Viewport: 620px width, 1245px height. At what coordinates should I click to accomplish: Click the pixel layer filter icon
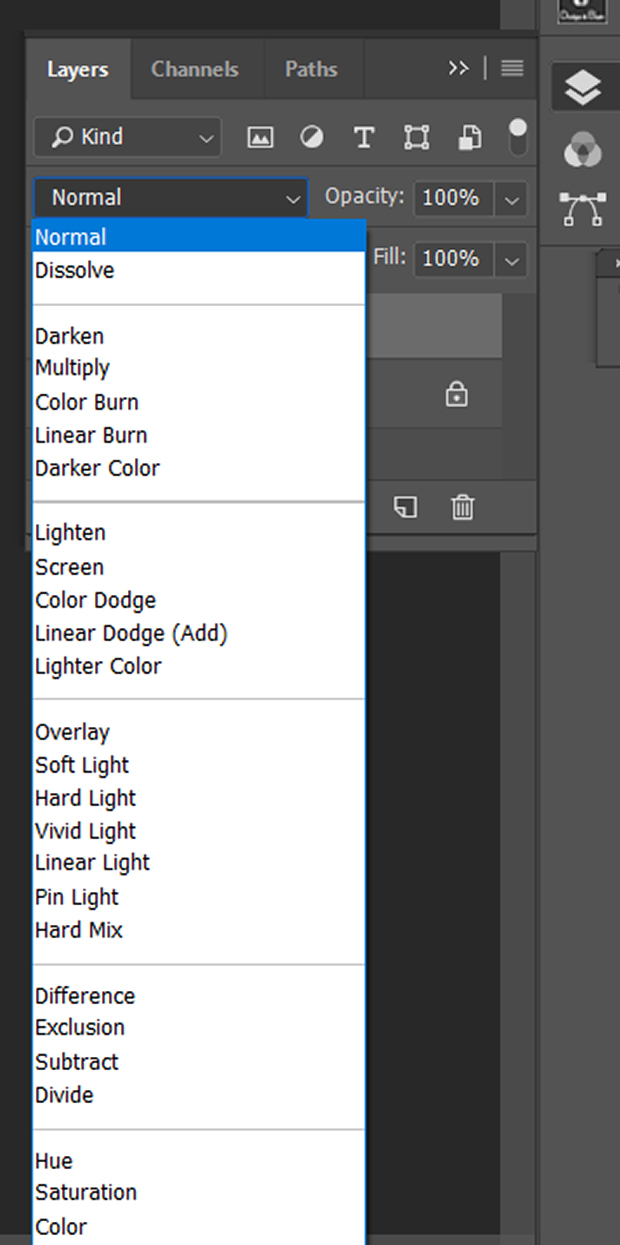click(260, 137)
